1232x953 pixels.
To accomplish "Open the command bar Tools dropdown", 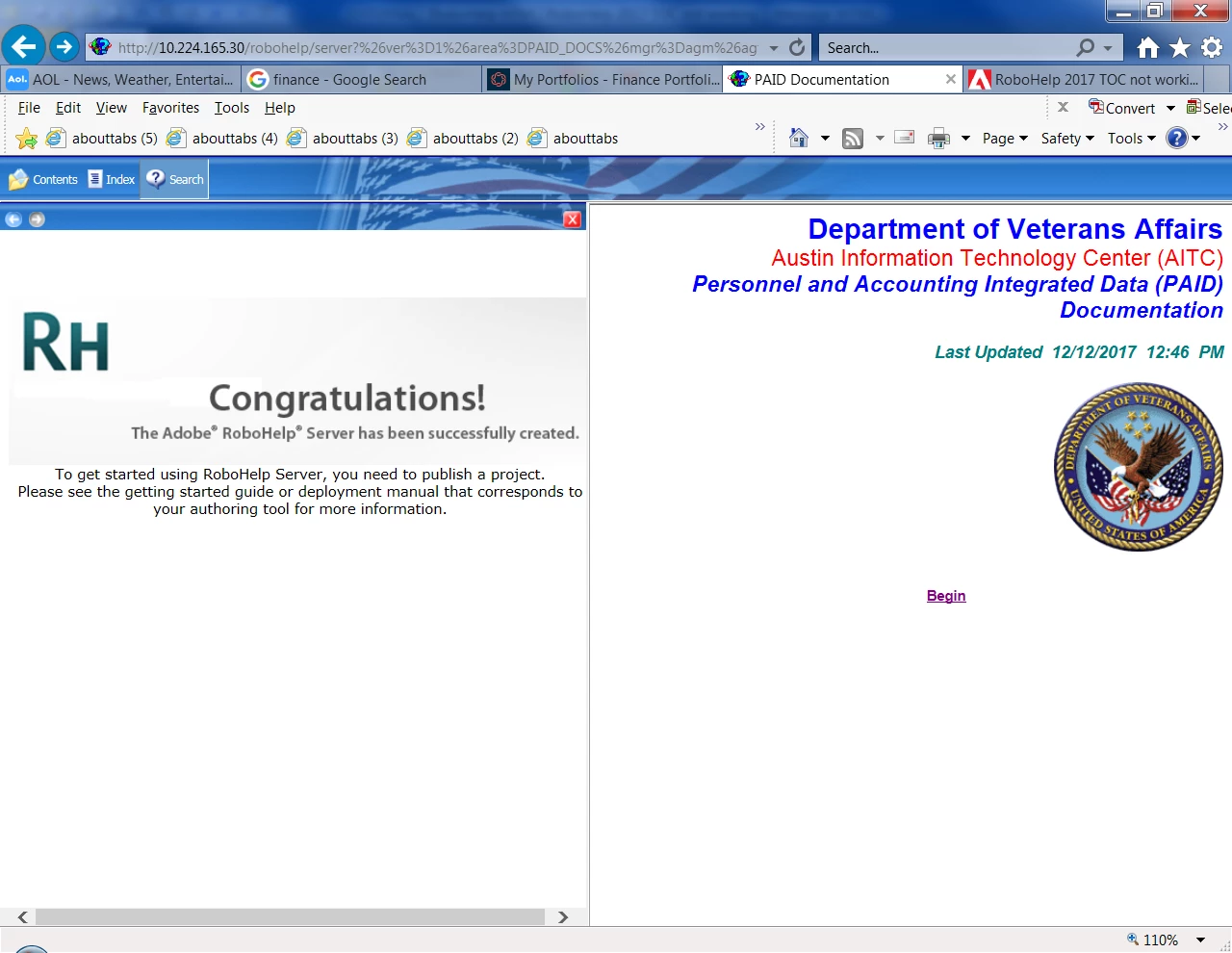I will pyautogui.click(x=1131, y=139).
